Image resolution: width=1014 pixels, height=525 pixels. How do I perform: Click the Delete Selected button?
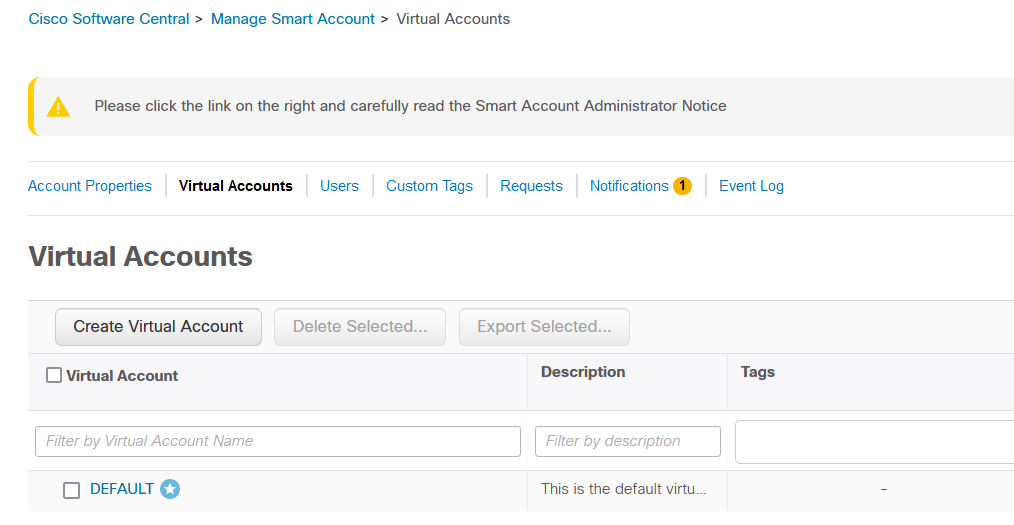point(360,327)
